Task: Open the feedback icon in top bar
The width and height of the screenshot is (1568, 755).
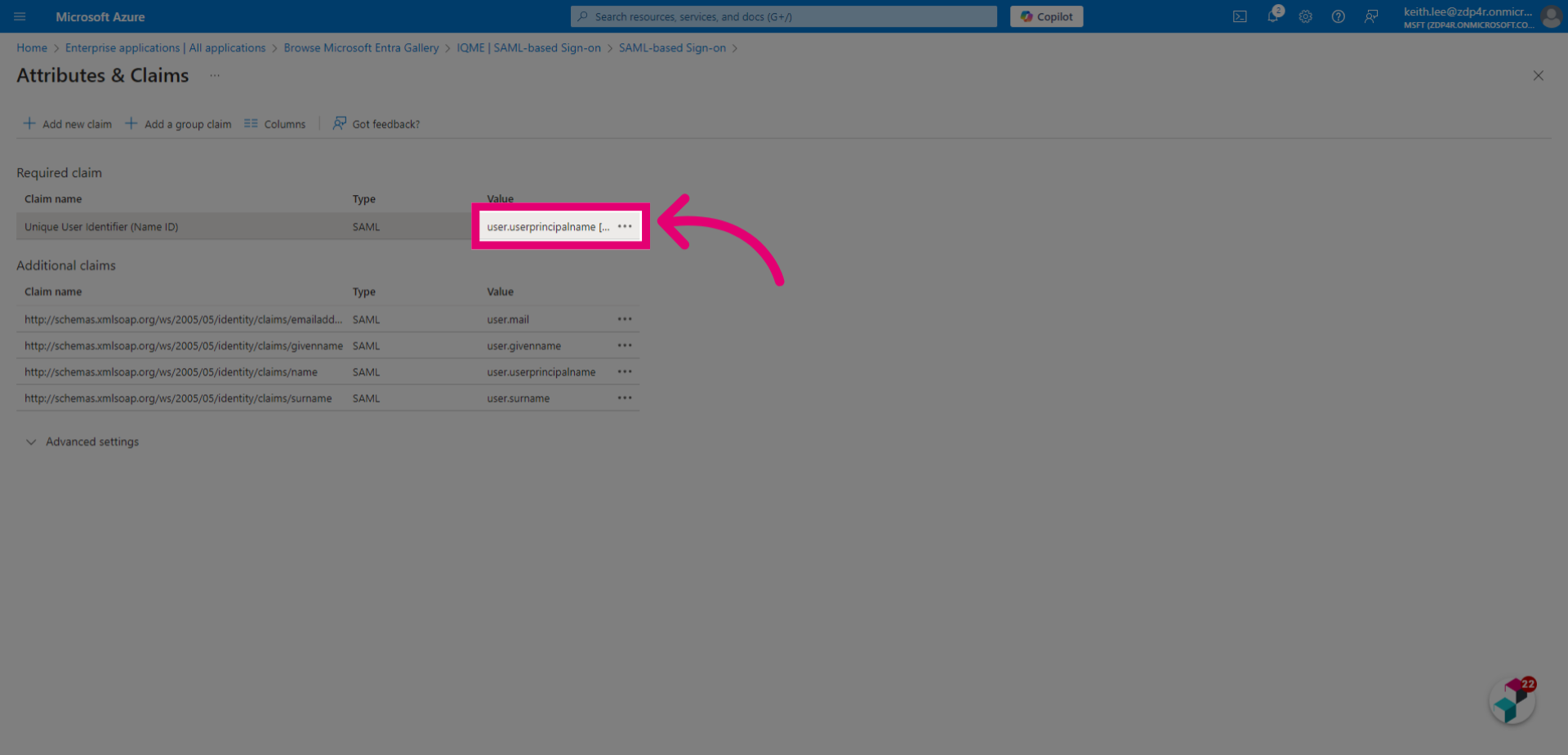Action: coord(1371,16)
